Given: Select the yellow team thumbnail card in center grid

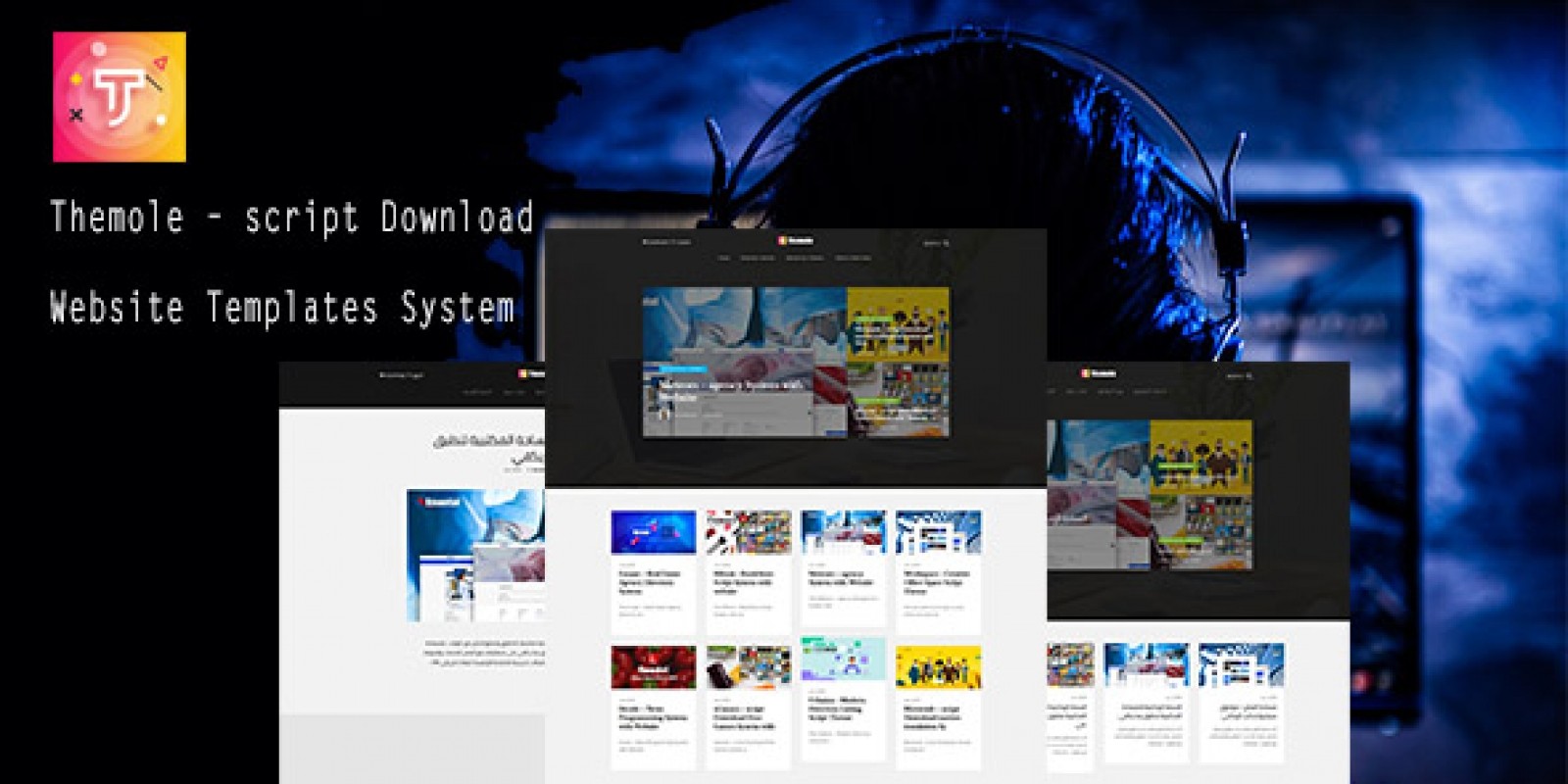Looking at the screenshot, I should point(938,668).
